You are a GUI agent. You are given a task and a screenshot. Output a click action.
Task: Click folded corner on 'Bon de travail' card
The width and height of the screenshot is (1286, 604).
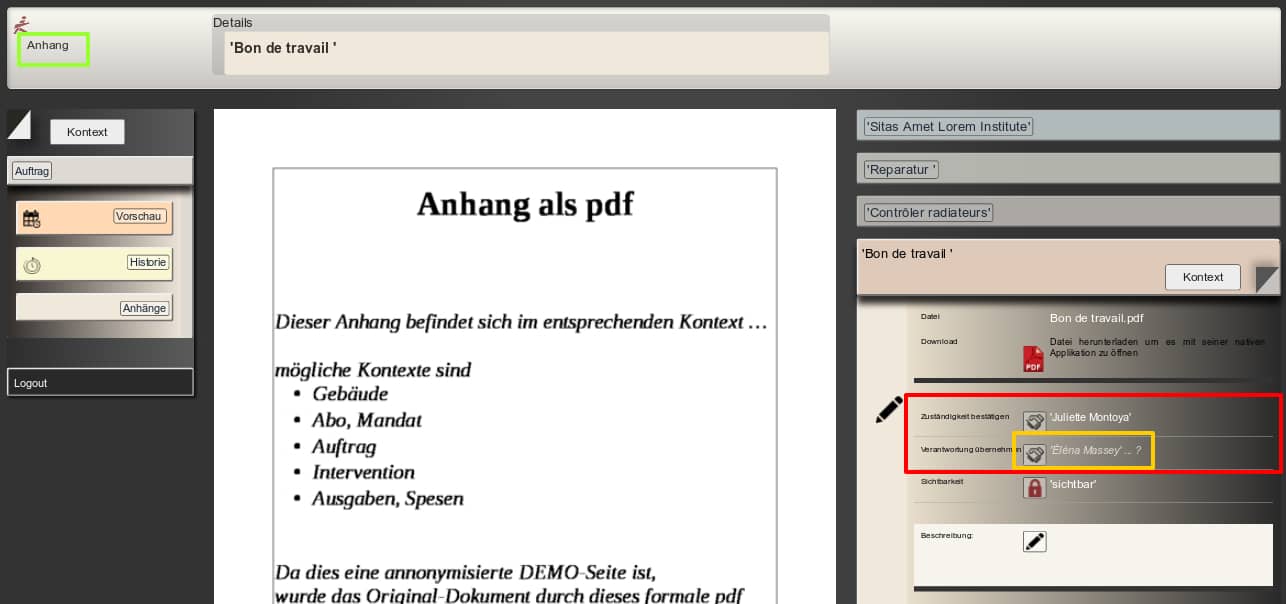[1266, 279]
